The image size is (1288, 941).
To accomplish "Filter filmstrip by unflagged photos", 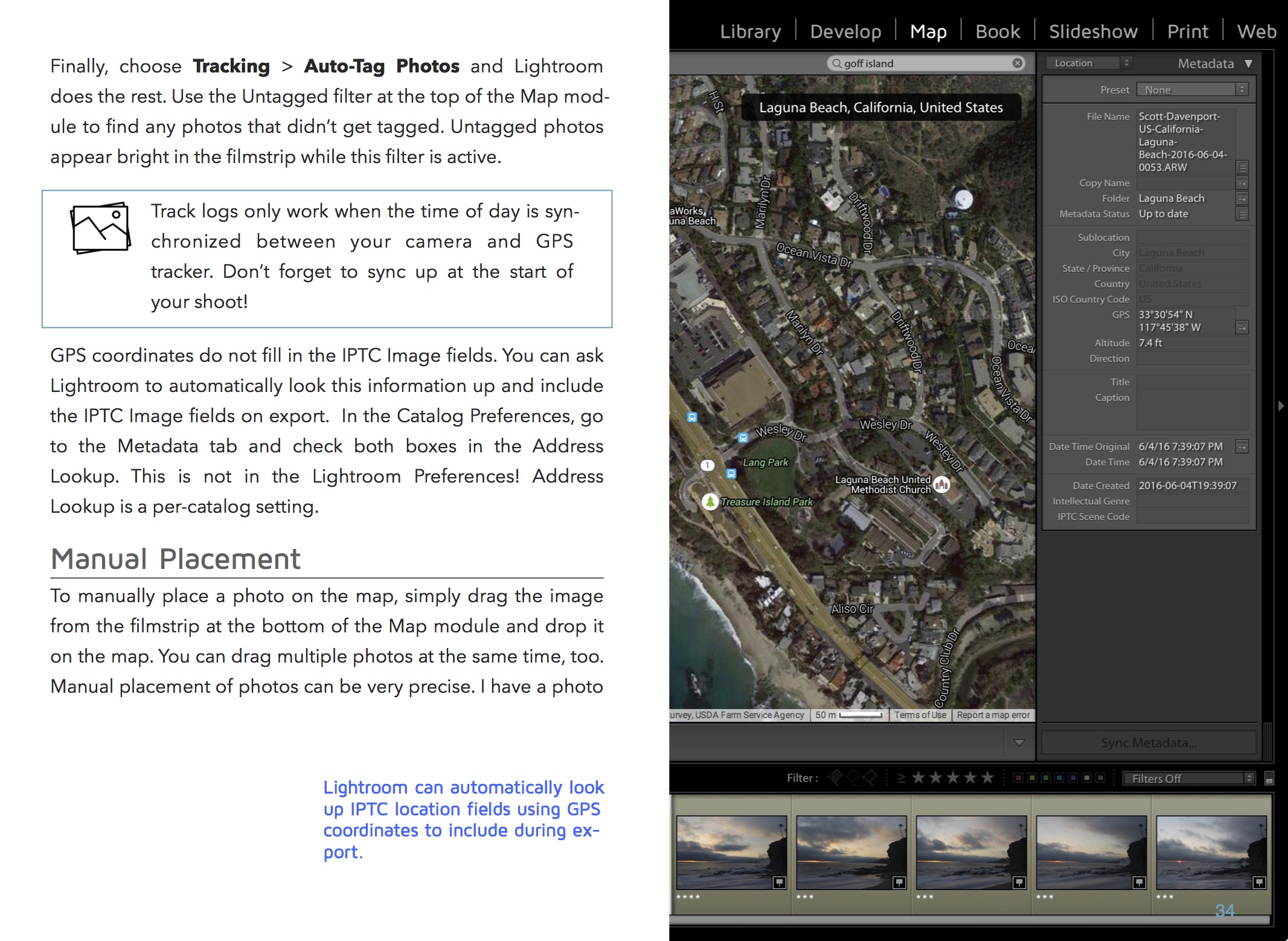I will (853, 778).
